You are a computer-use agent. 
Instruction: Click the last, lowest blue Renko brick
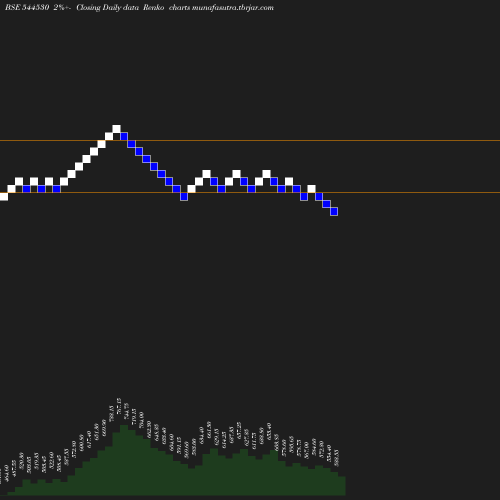tap(334, 212)
